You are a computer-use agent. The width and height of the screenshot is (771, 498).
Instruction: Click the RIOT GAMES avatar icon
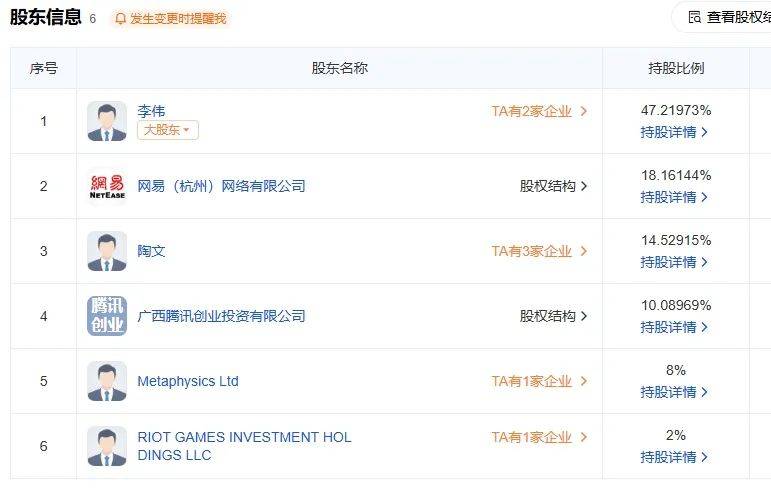click(107, 446)
